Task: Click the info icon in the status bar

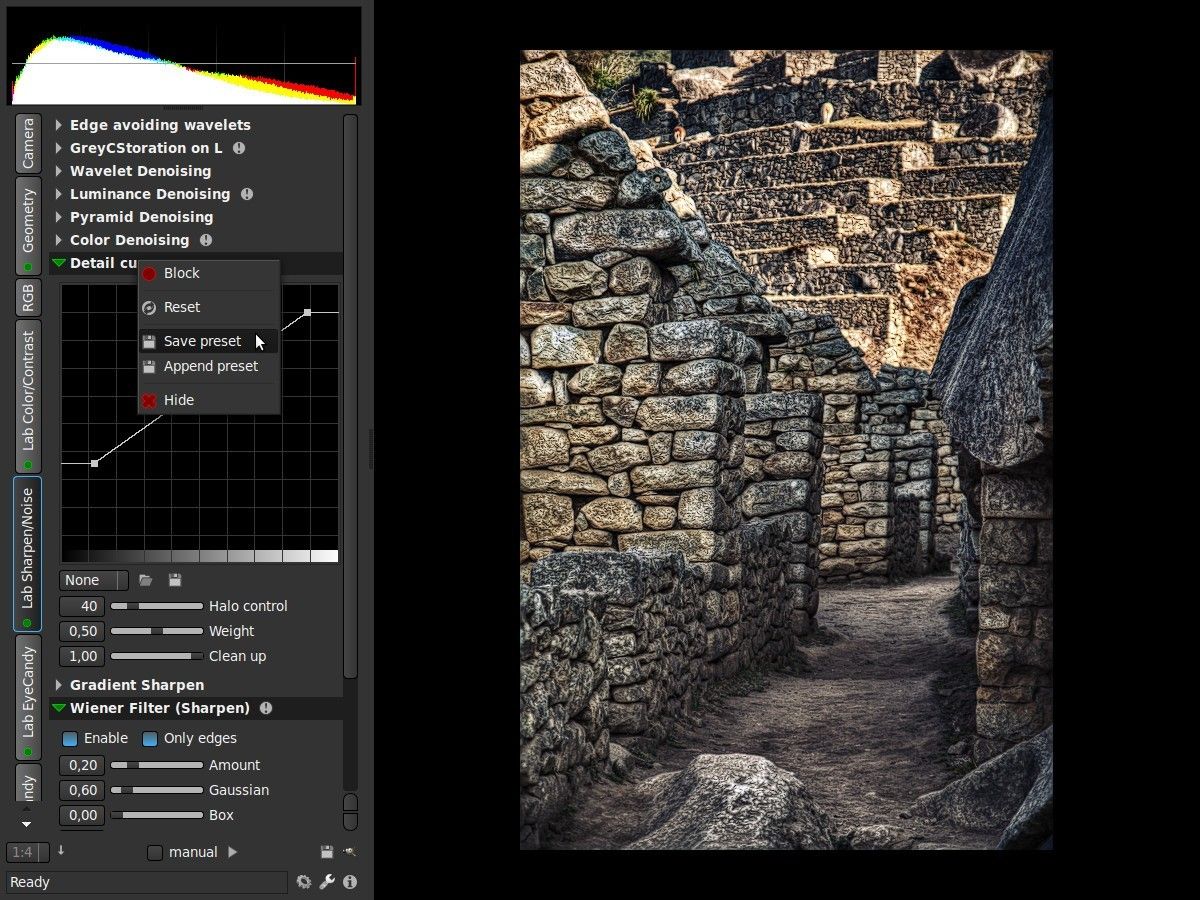Action: coord(349,882)
